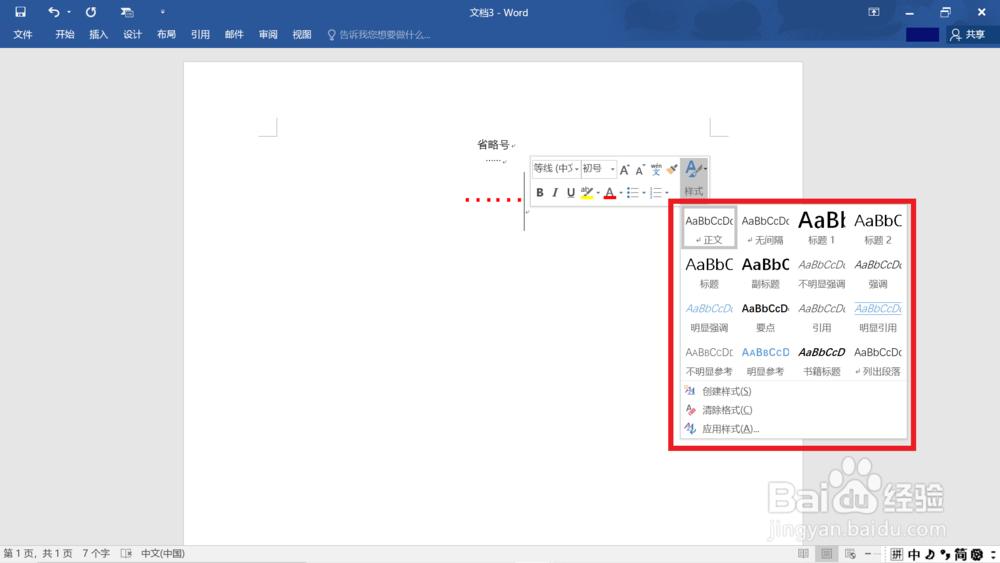Switch to Read Mode view icon
Viewport: 1000px width, 563px height.
click(804, 553)
